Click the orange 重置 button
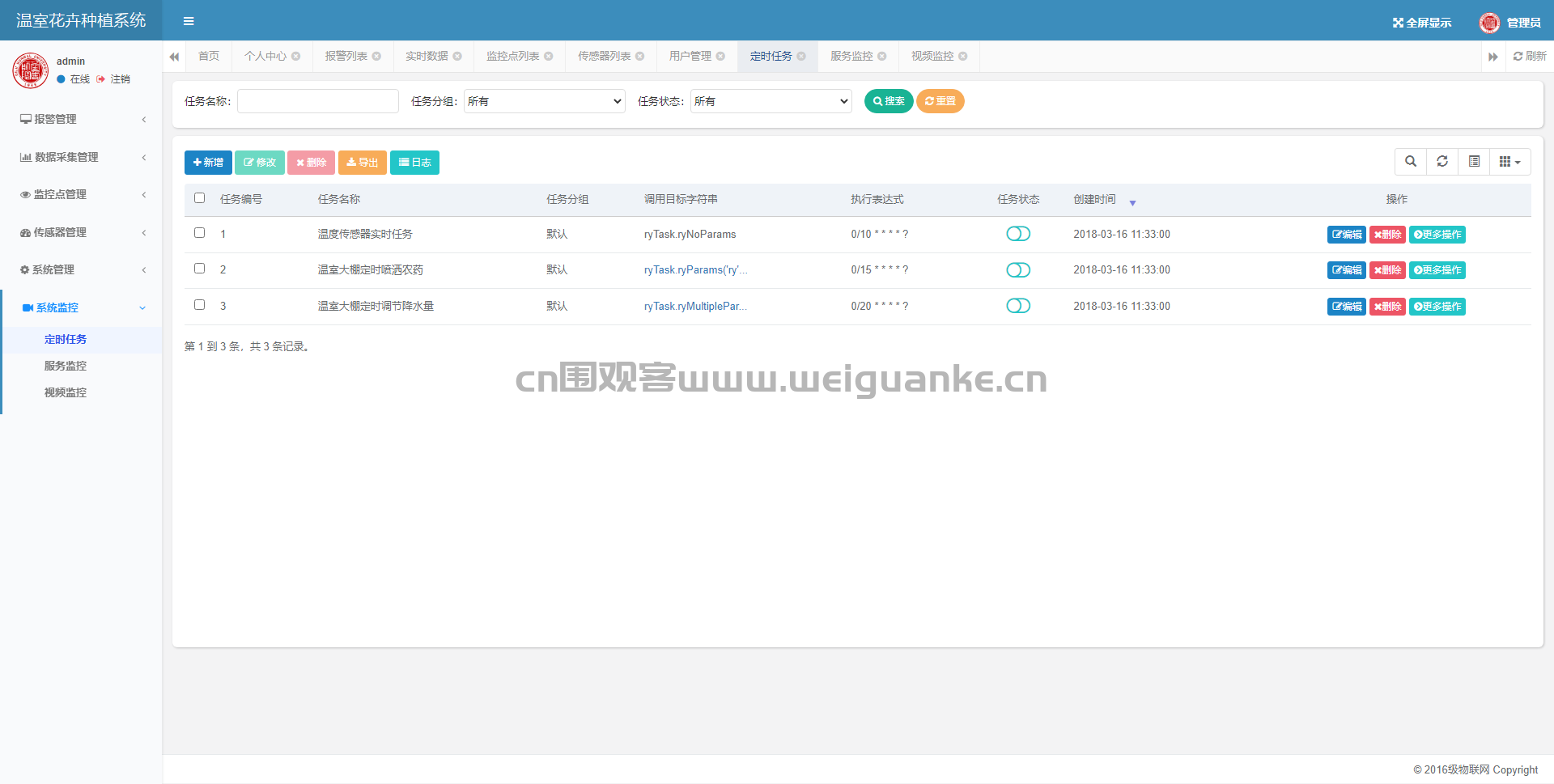 click(x=940, y=101)
